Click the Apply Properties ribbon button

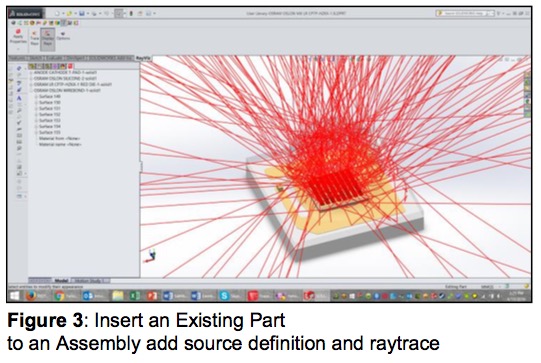(x=18, y=37)
